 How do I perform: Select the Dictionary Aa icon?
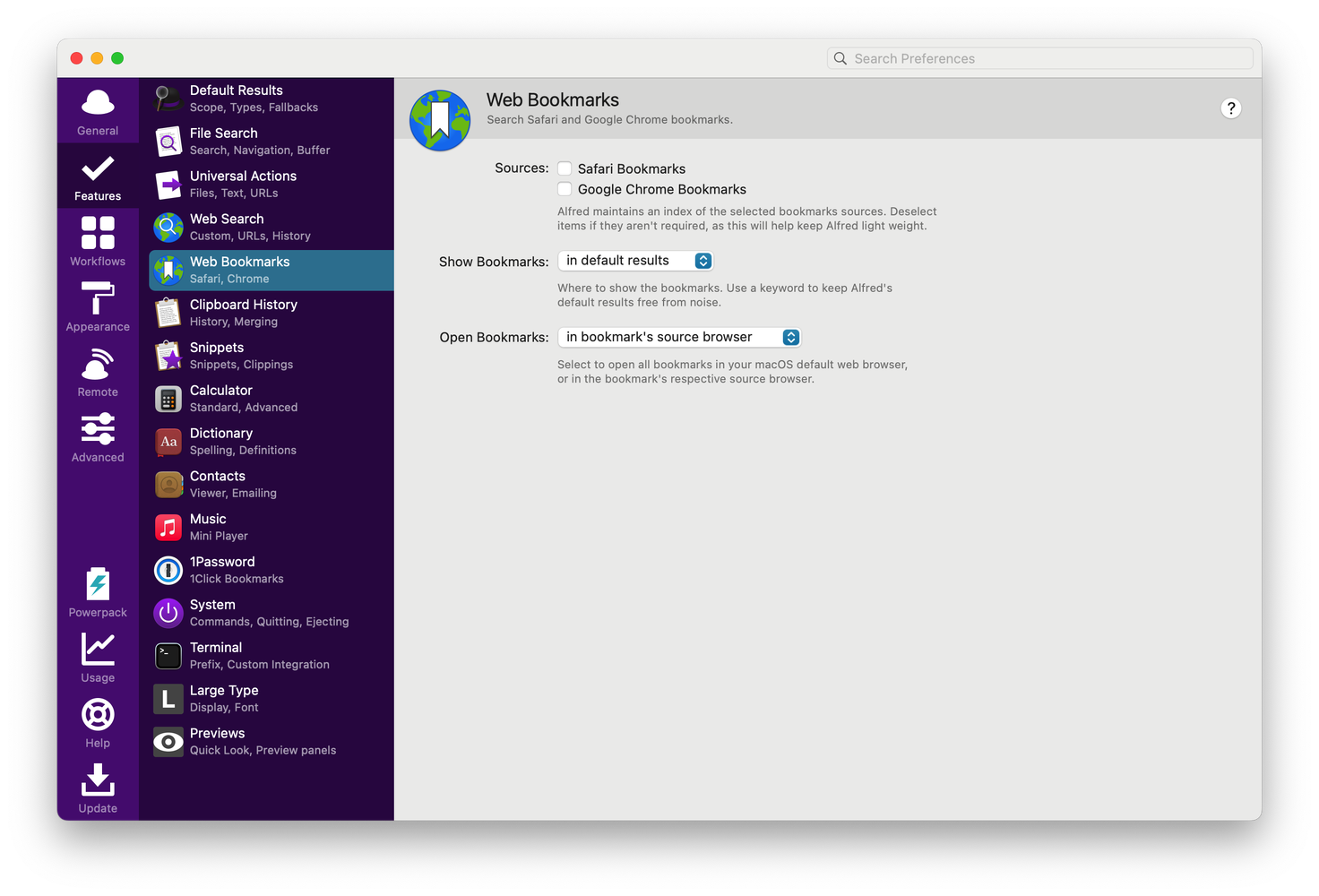168,442
